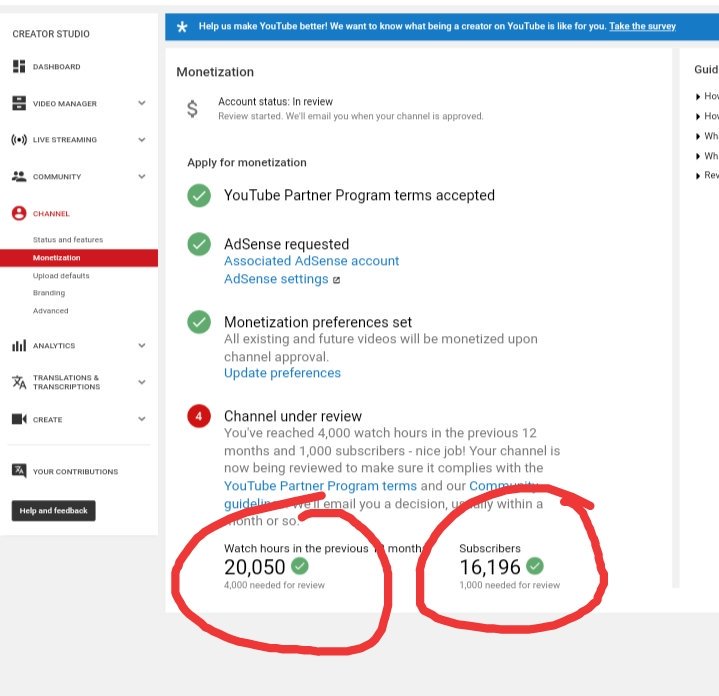
Task: Open Status and features under Channel
Action: click(x=68, y=239)
